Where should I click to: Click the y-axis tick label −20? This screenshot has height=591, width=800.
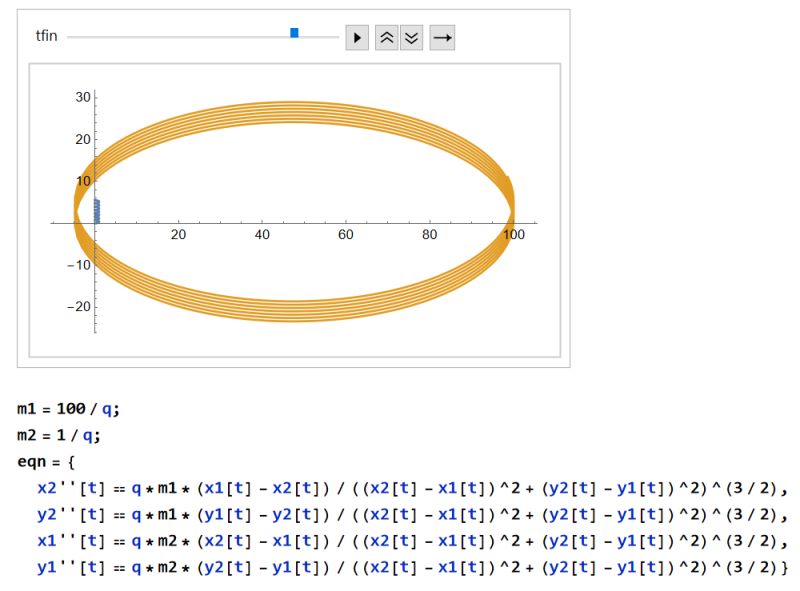click(x=79, y=307)
